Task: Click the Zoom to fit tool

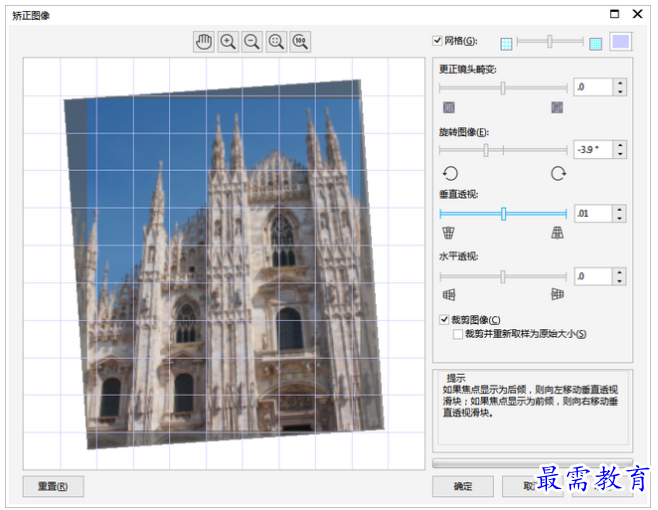Action: (x=276, y=42)
